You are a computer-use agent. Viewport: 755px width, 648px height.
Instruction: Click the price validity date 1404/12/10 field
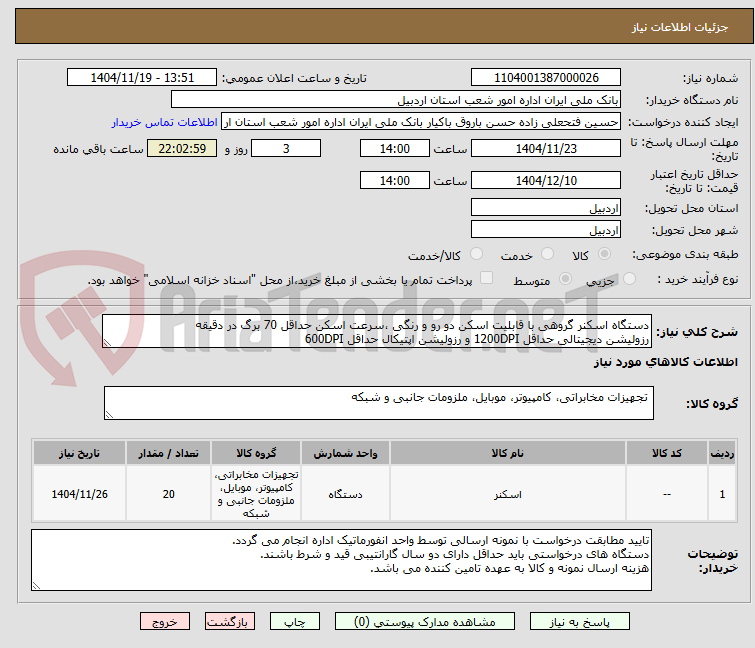click(546, 180)
